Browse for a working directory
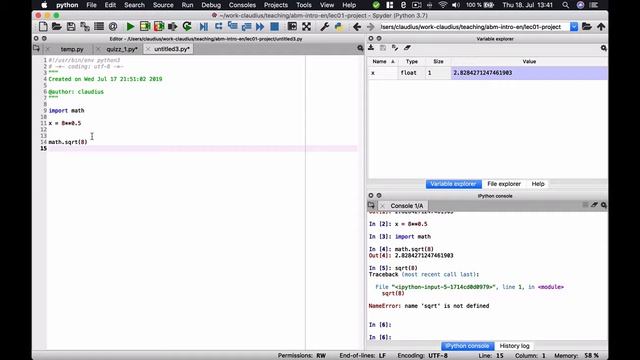Viewport: 640px width, 360px height. coord(587,27)
